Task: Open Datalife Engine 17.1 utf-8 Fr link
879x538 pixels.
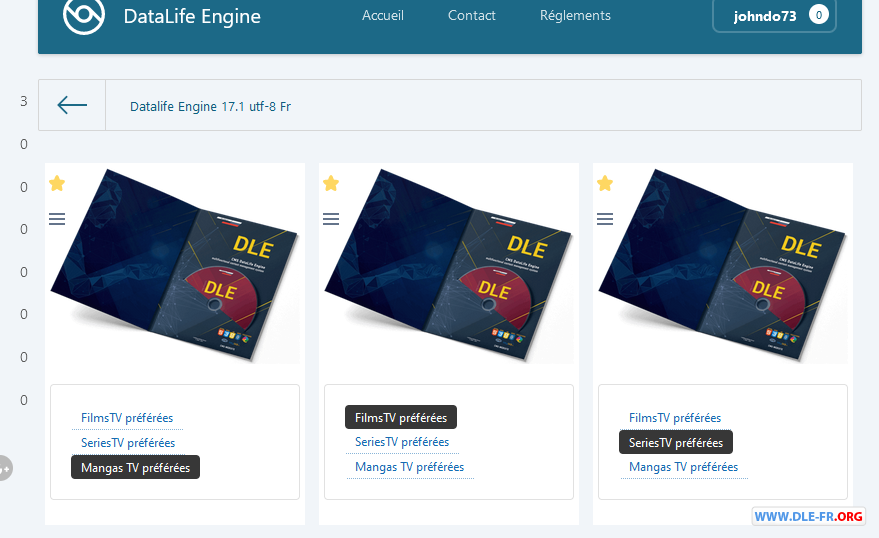Action: (x=210, y=107)
